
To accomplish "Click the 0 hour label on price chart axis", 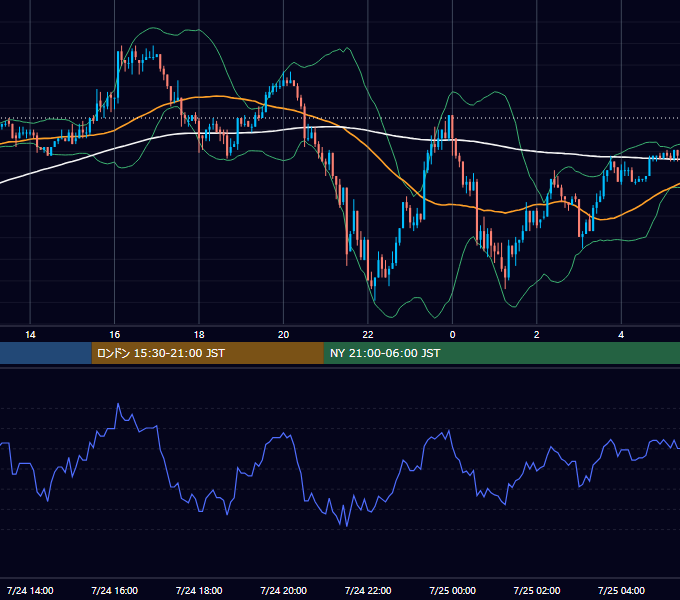I will pos(452,335).
